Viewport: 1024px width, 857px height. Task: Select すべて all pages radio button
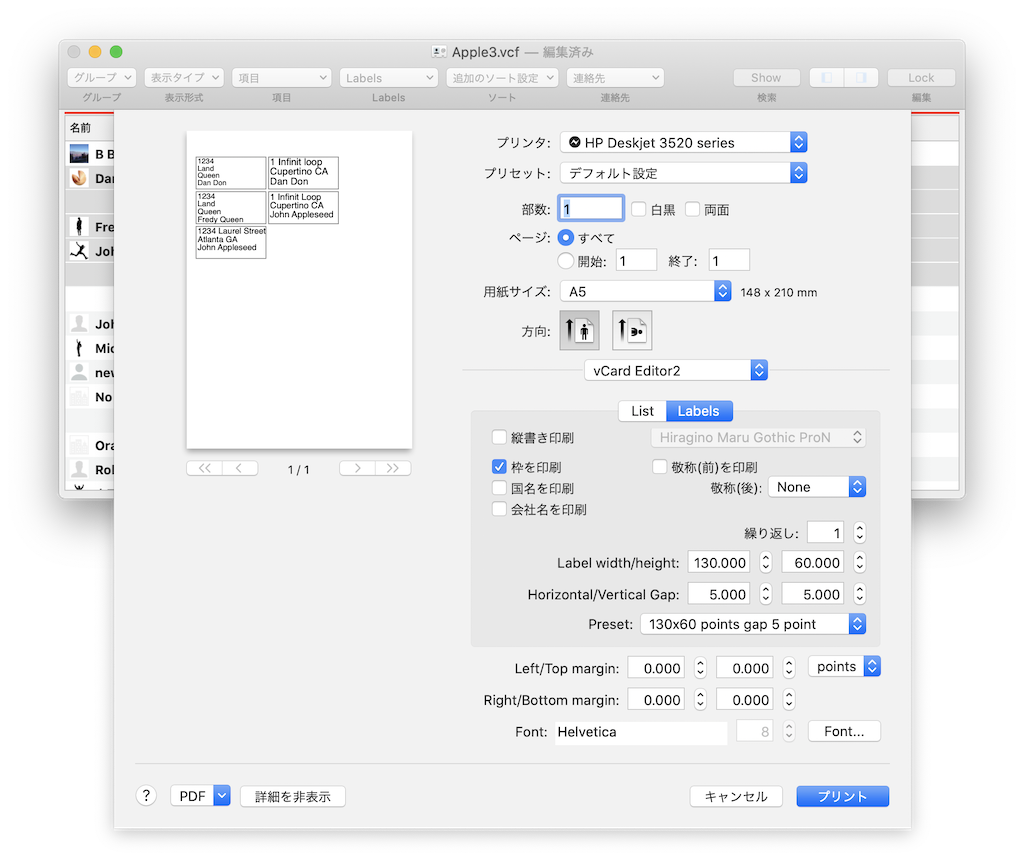pyautogui.click(x=566, y=237)
